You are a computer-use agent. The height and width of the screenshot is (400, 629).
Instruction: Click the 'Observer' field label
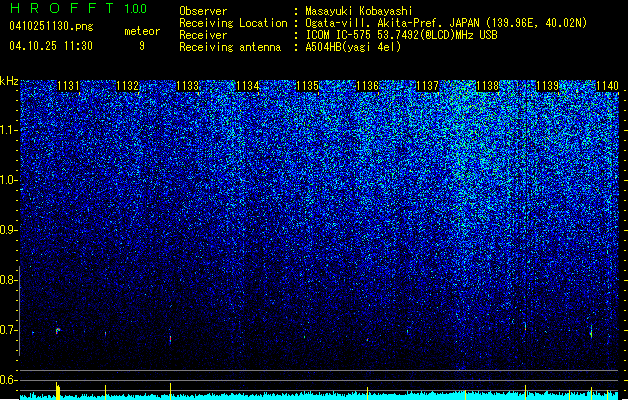tap(203, 11)
